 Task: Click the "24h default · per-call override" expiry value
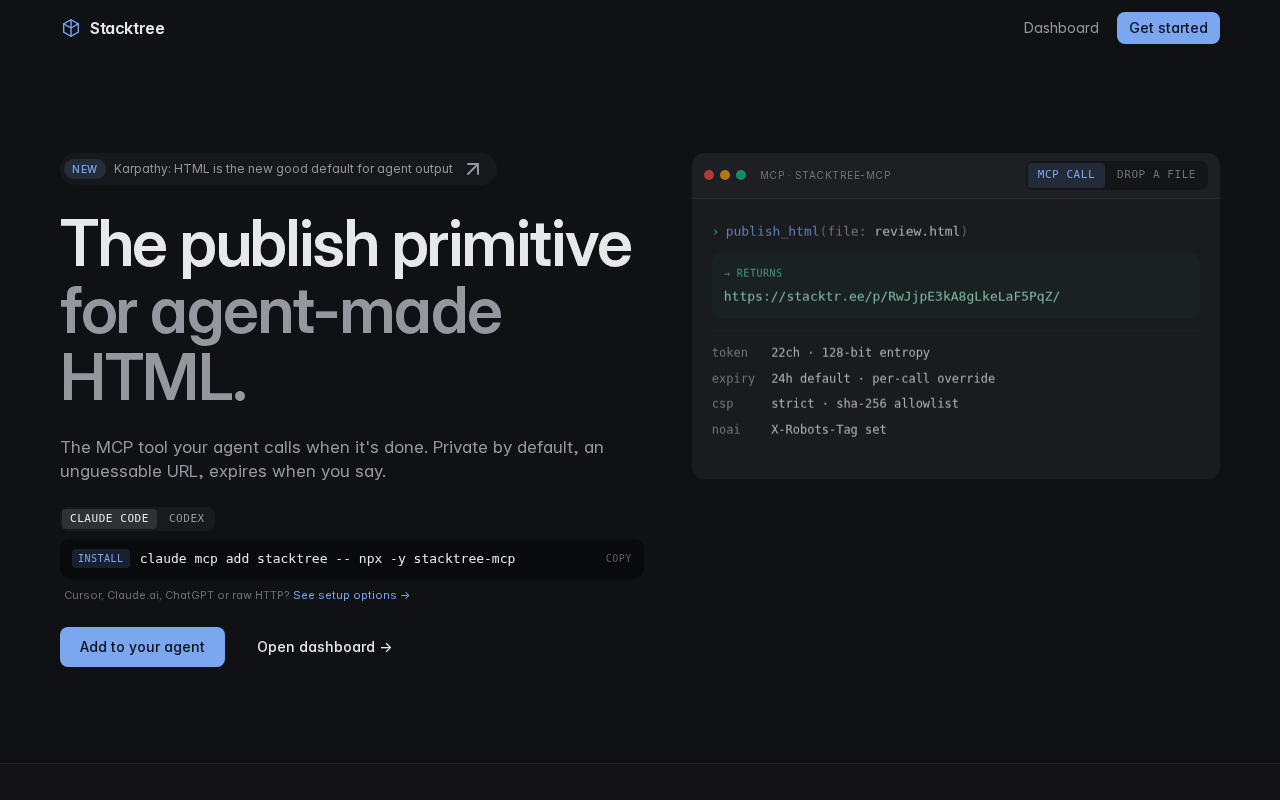883,379
